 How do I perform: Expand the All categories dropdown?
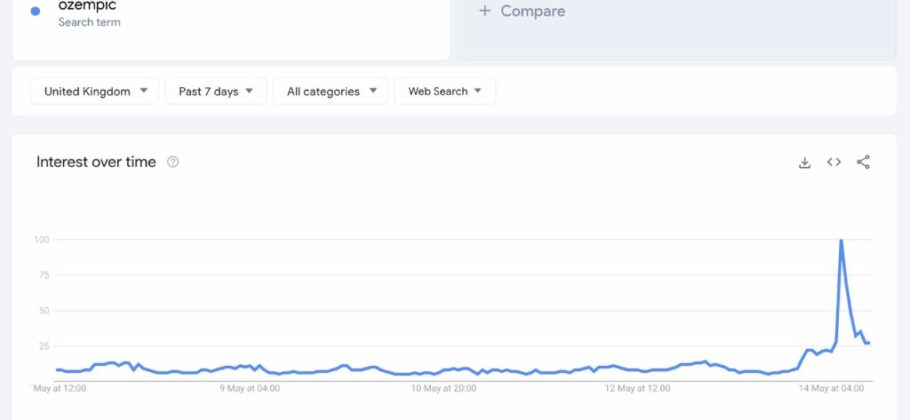tap(330, 91)
